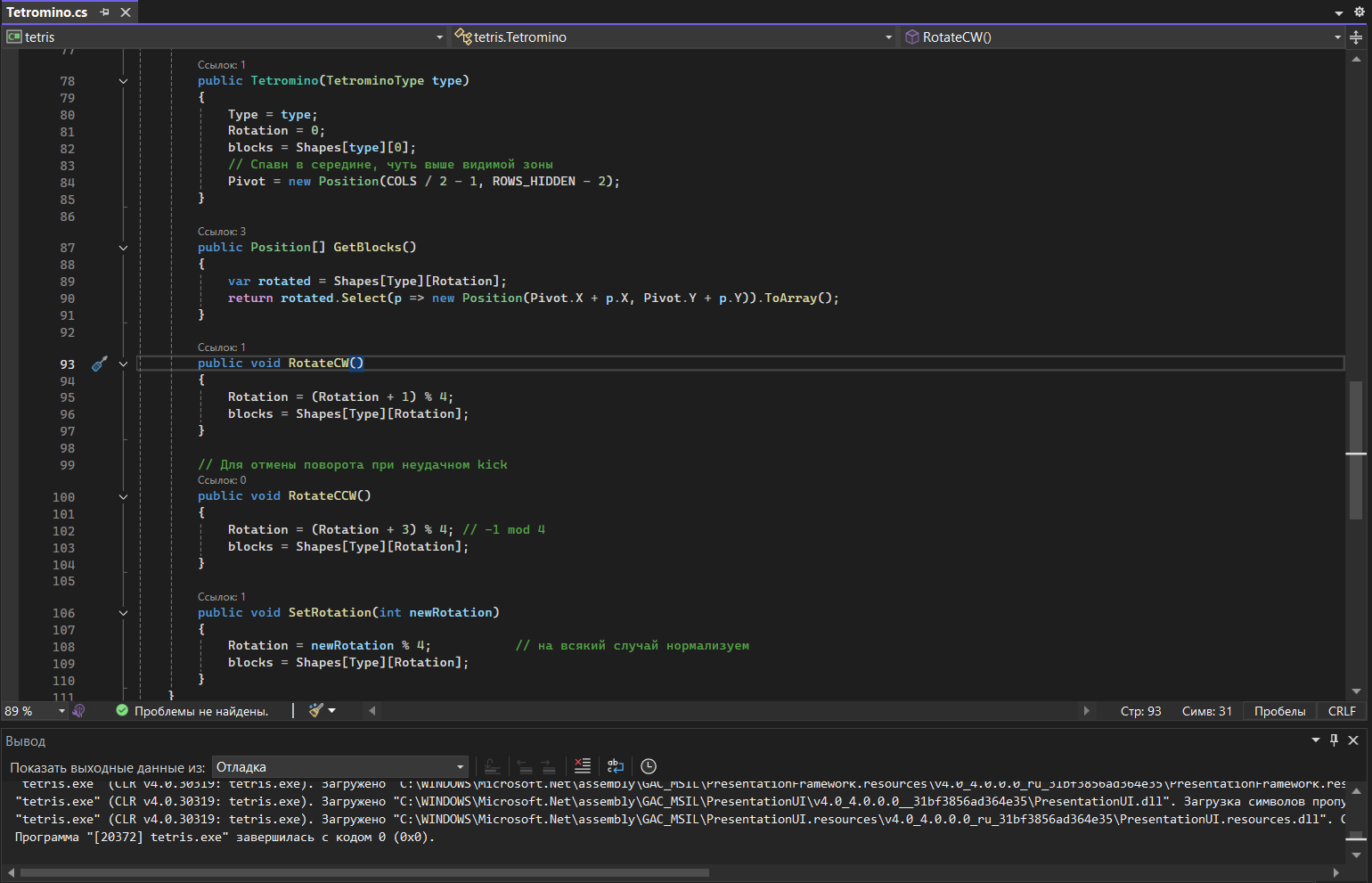Click the RotateCW method name in code

click(318, 364)
